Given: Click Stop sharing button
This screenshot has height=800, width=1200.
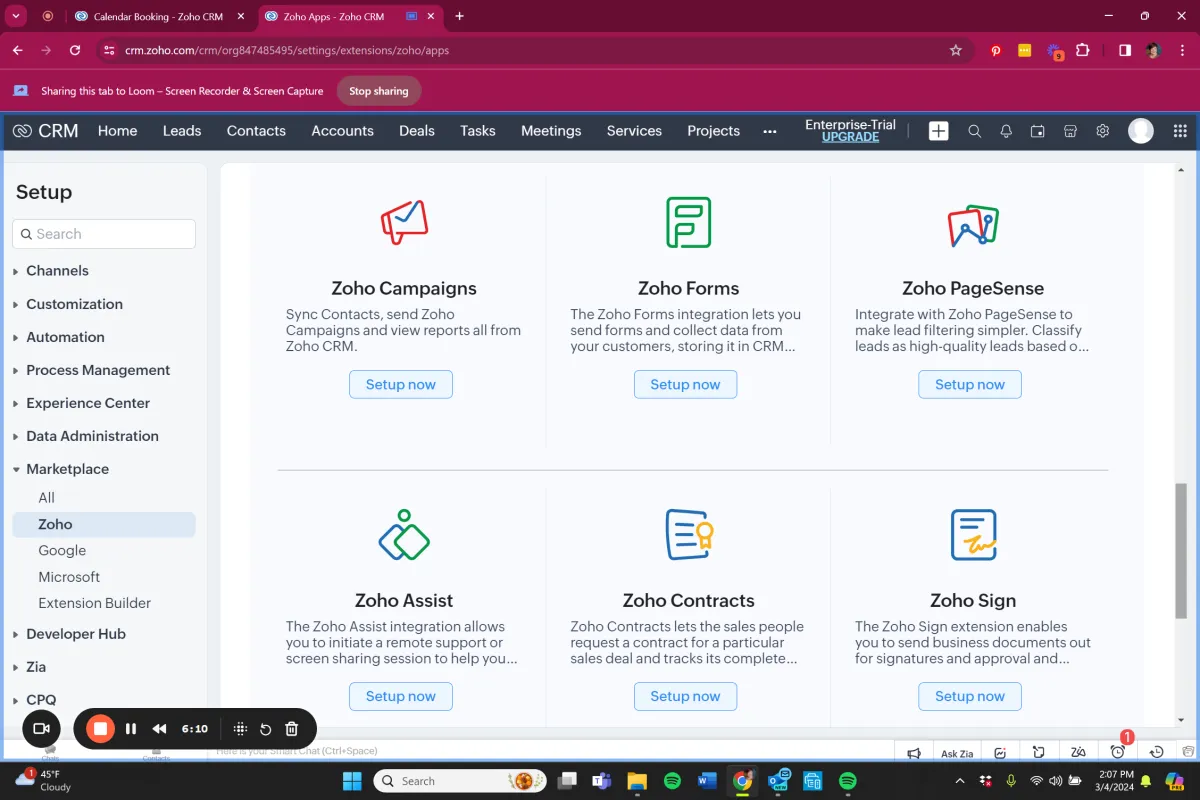Looking at the screenshot, I should pos(378,91).
